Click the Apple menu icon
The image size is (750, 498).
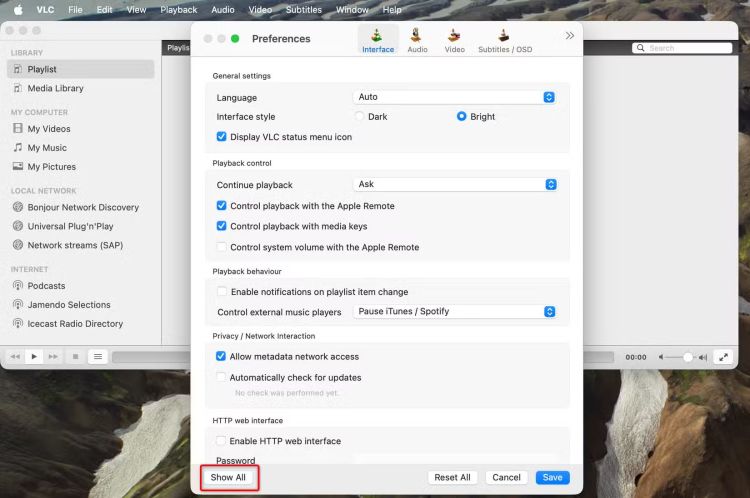coord(17,10)
